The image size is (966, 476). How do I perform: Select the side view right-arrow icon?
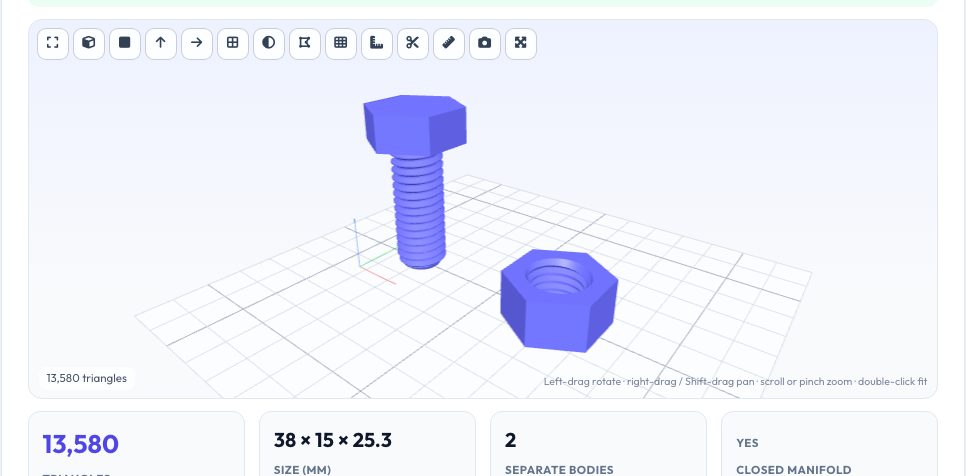197,43
